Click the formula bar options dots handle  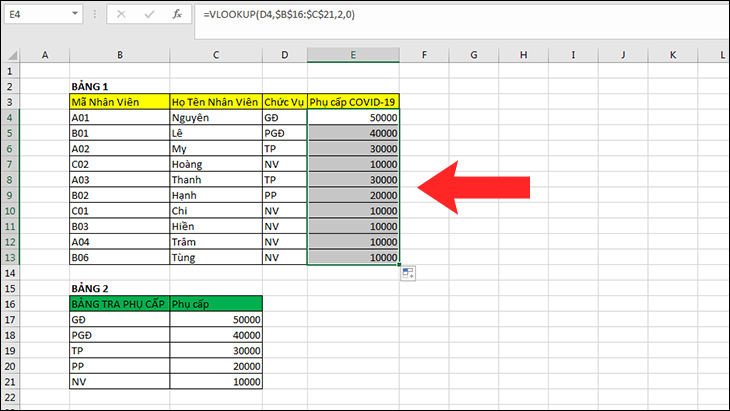coord(95,14)
